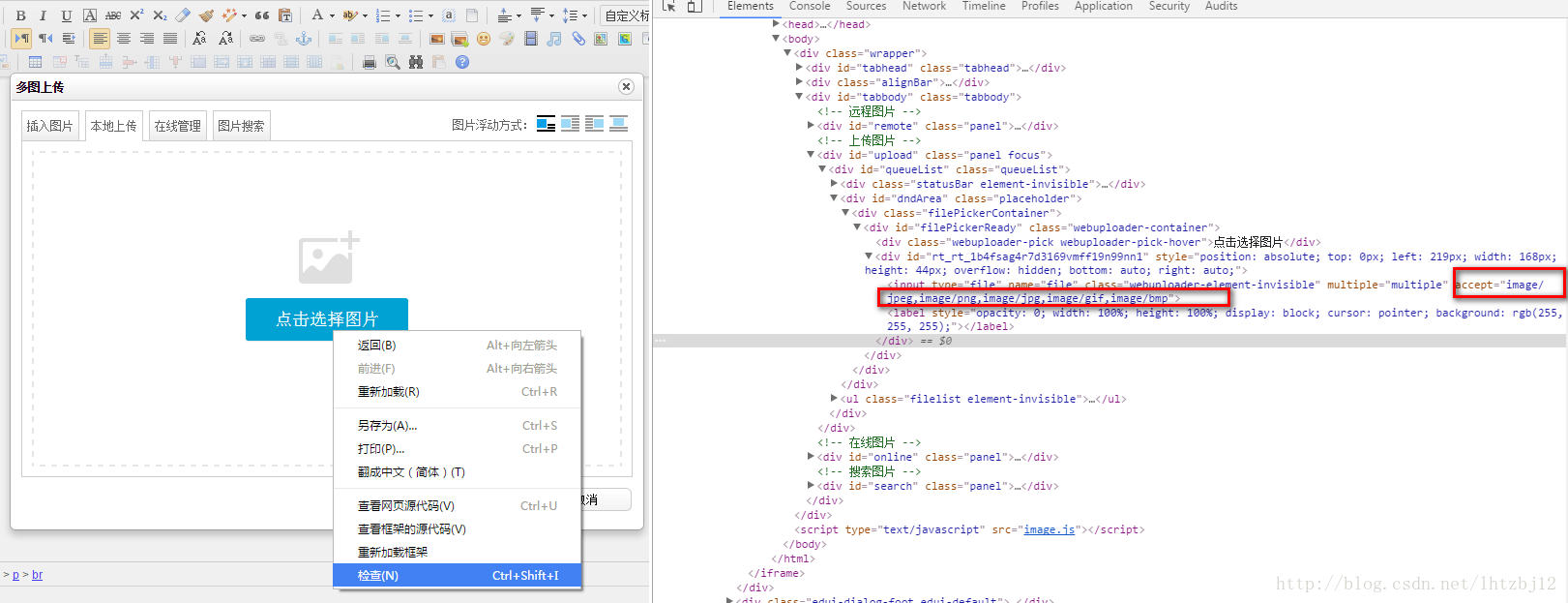Attach a file with the paperclip icon
1568x603 pixels.
click(x=578, y=39)
